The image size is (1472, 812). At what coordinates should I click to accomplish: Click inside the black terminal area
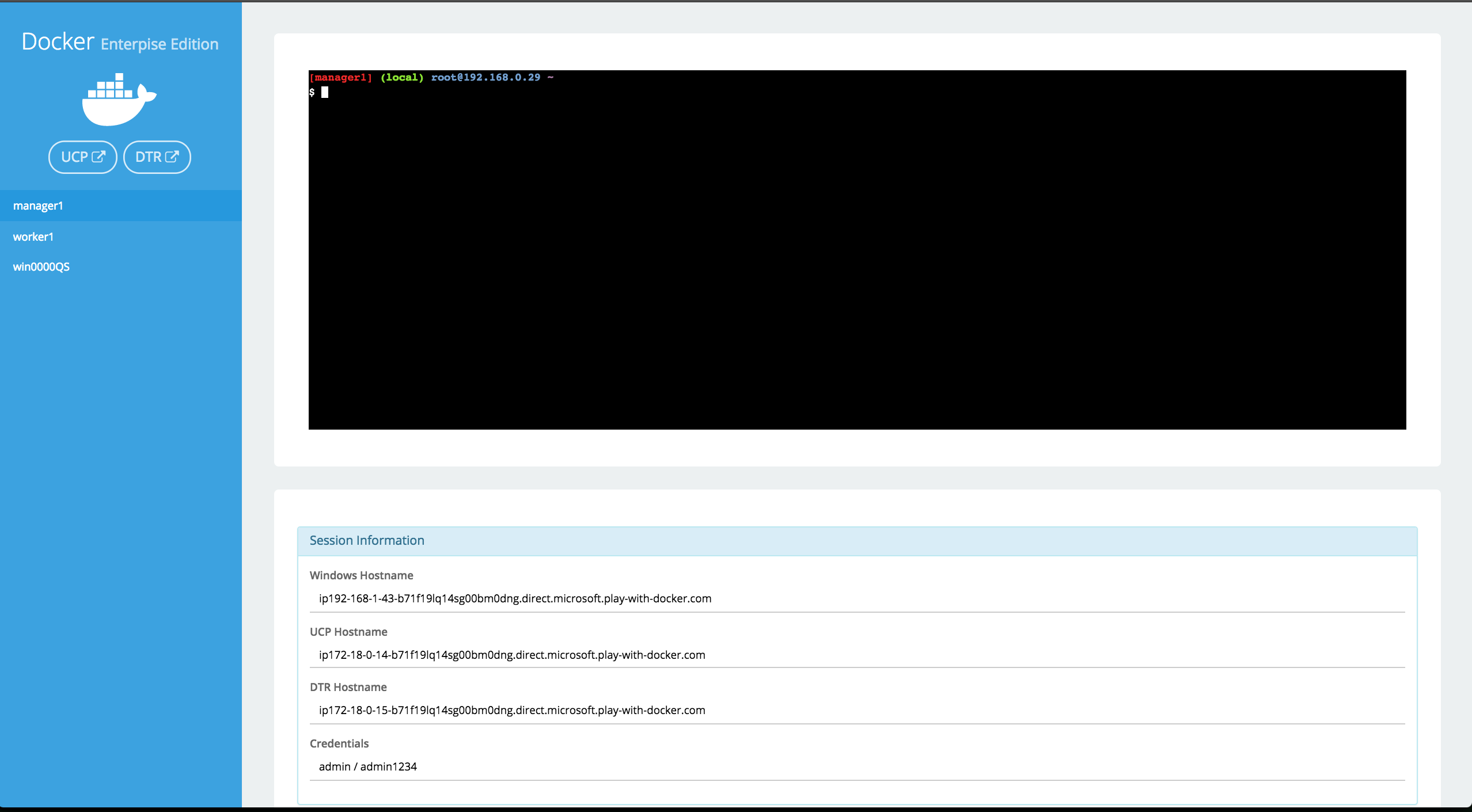coord(857,259)
